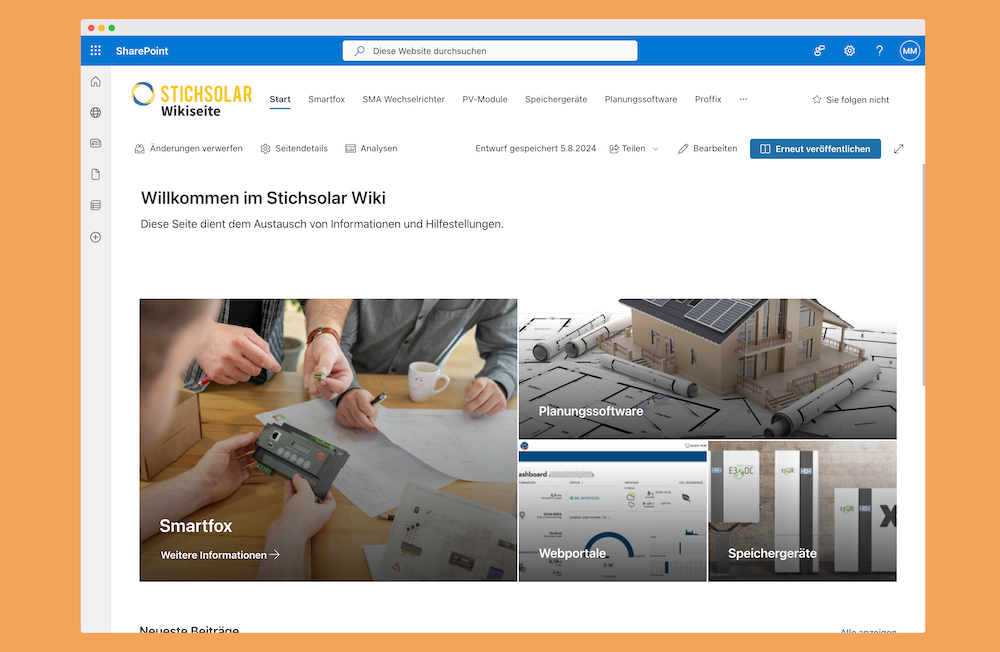1000x652 pixels.
Task: Open My lists icon in sidebar
Action: coord(96,206)
